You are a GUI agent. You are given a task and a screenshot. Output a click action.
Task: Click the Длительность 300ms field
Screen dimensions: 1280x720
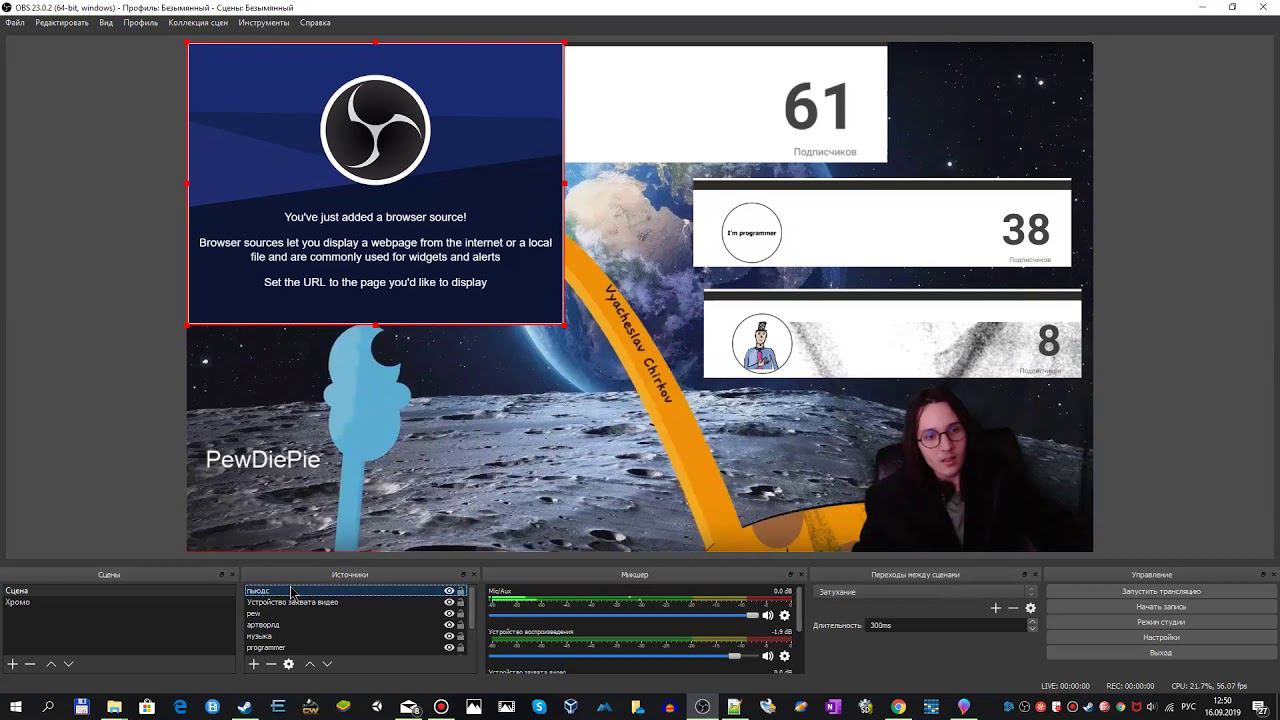(x=946, y=625)
